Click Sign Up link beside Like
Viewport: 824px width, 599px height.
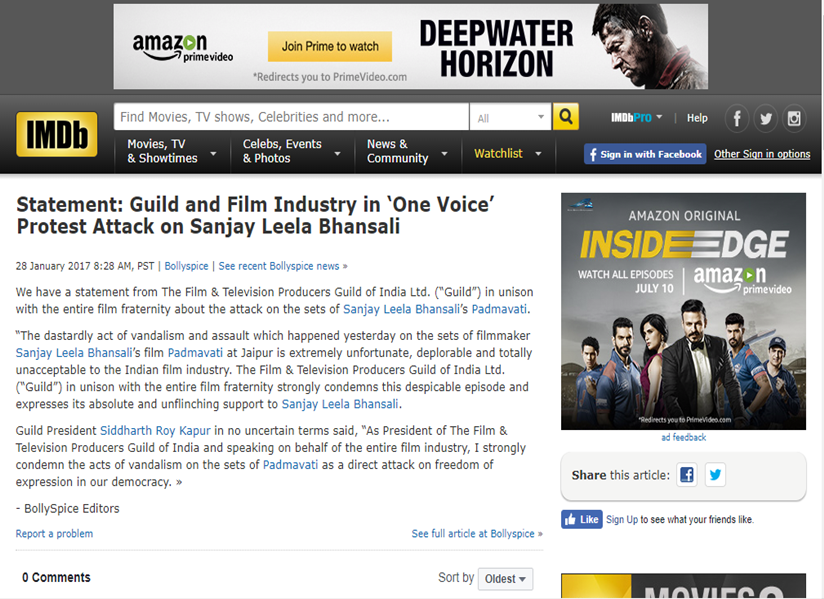pyautogui.click(x=622, y=520)
